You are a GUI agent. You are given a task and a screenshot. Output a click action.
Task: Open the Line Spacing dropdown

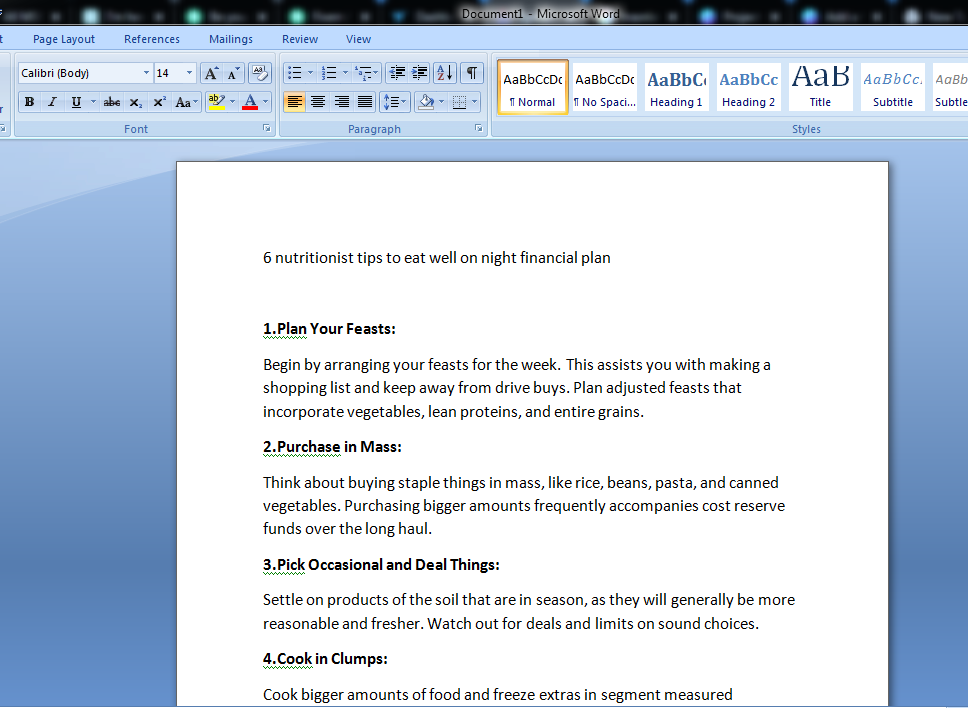click(396, 103)
